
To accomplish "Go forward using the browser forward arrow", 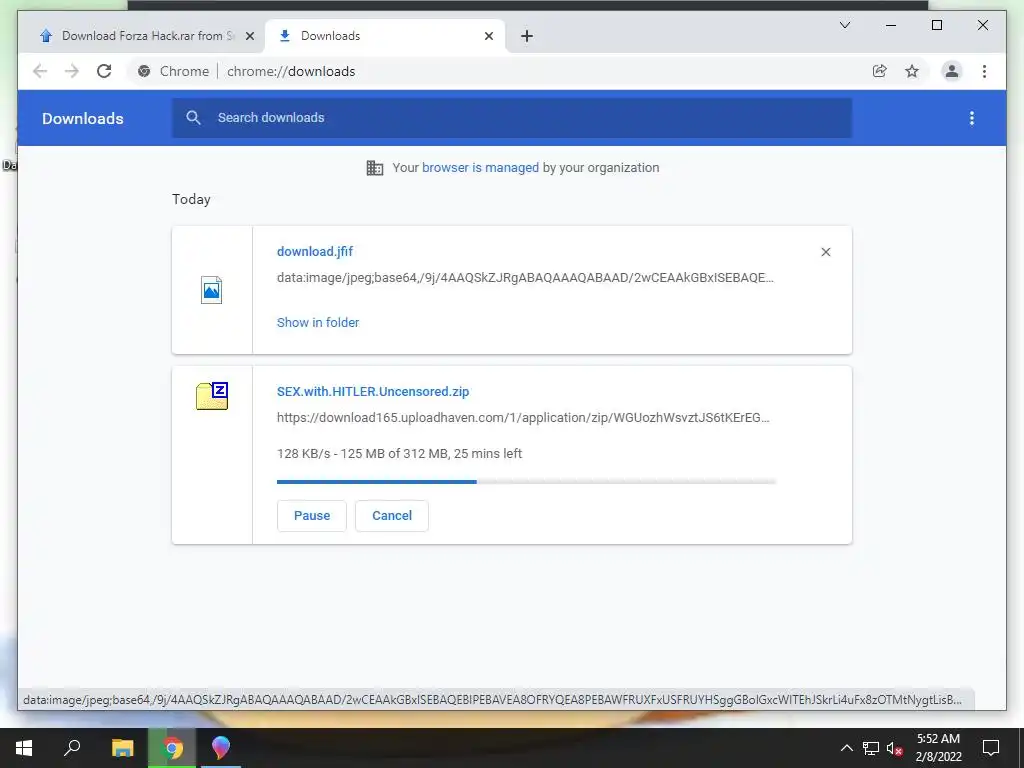I will [72, 71].
